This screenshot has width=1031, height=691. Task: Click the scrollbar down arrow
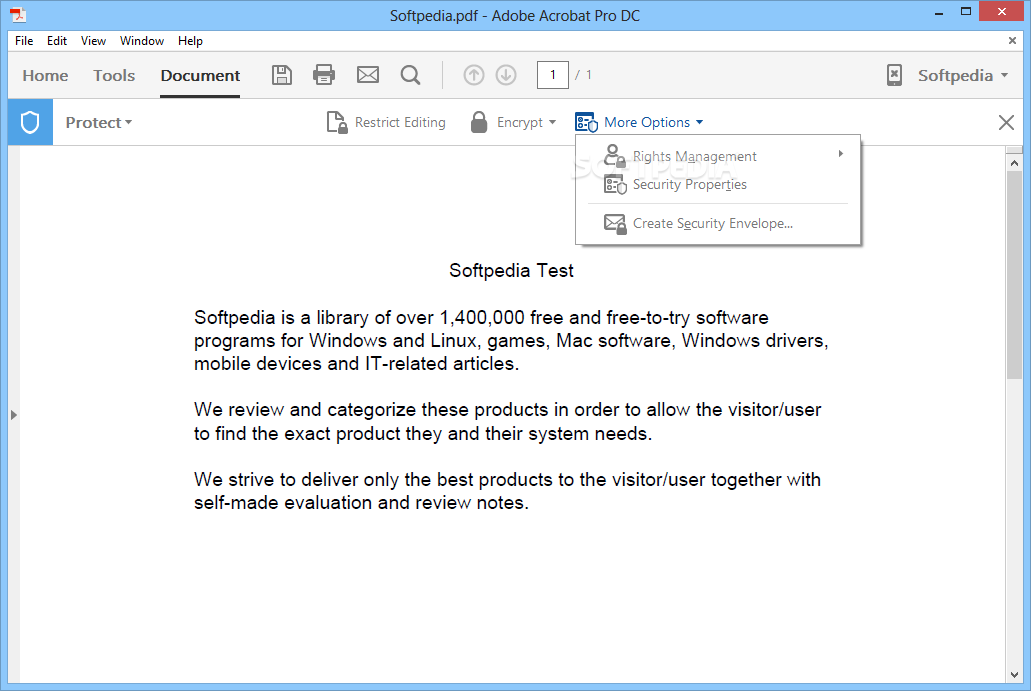1014,675
